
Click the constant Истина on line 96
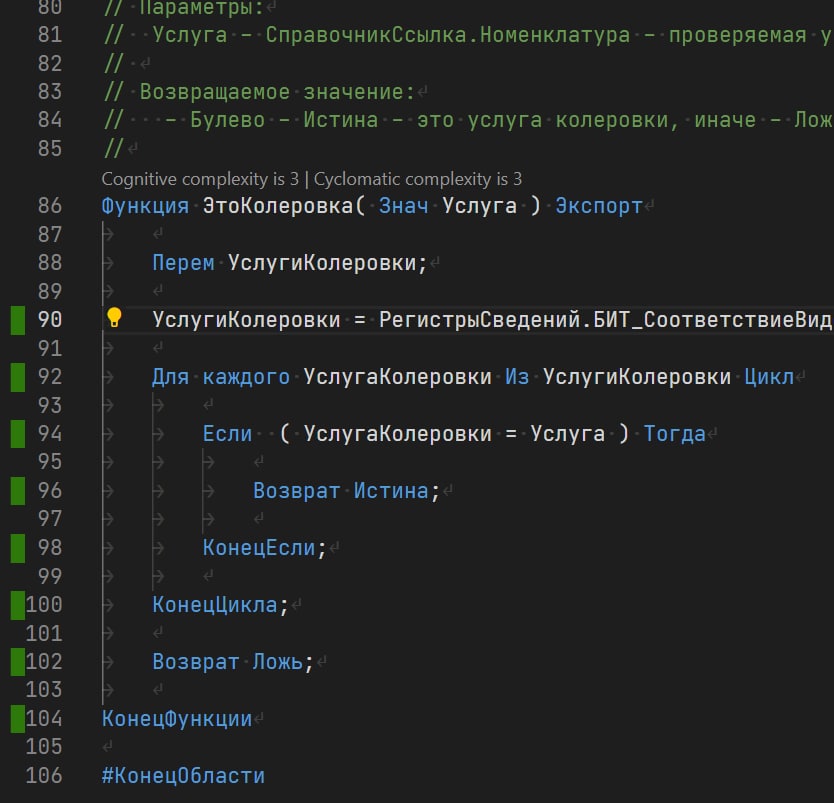coord(391,491)
